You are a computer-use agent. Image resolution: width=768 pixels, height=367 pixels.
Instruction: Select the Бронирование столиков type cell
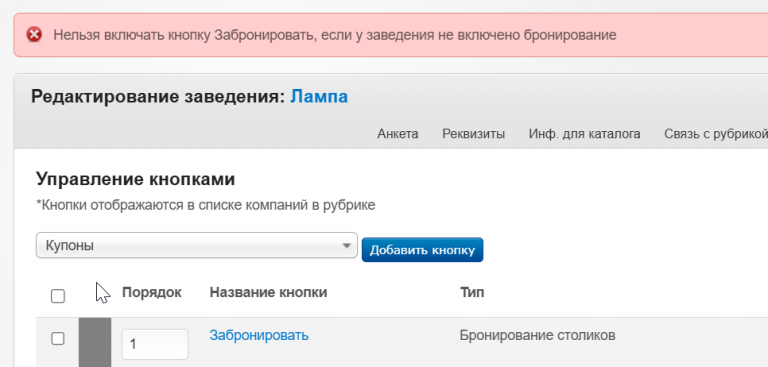[537, 335]
